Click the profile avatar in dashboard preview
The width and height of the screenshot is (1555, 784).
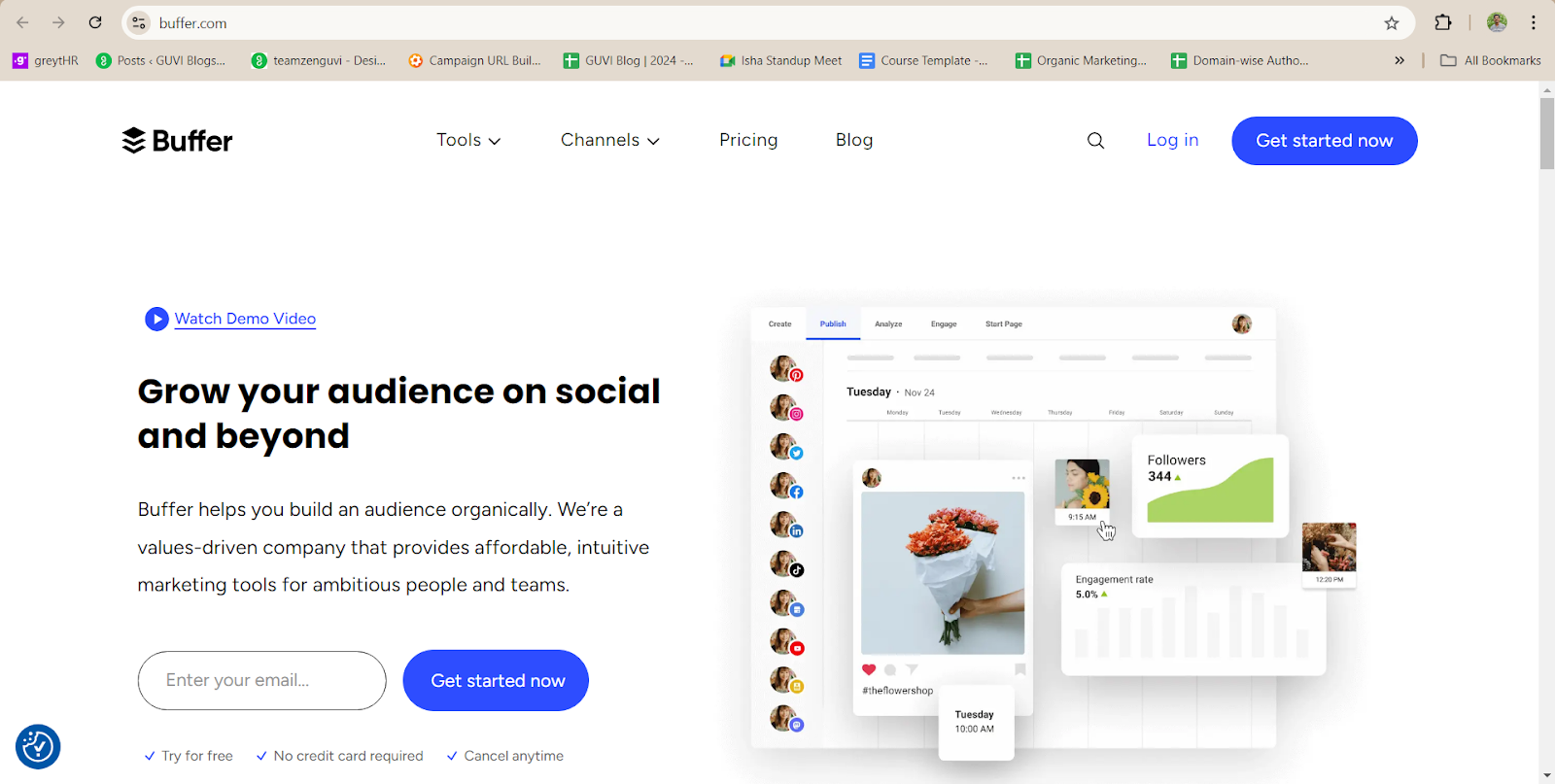(1242, 324)
